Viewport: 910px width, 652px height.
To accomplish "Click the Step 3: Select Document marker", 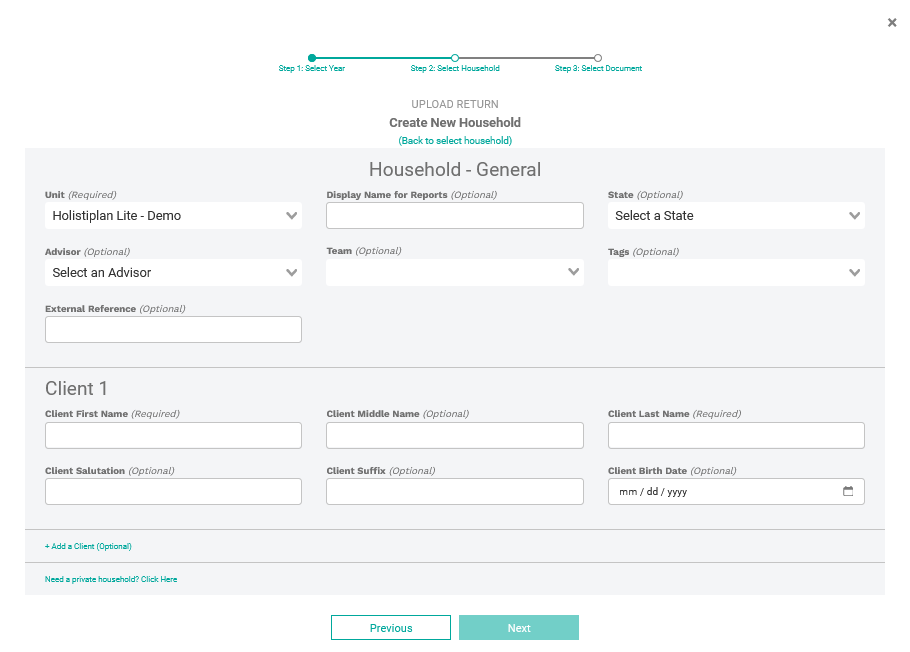I will 598,58.
